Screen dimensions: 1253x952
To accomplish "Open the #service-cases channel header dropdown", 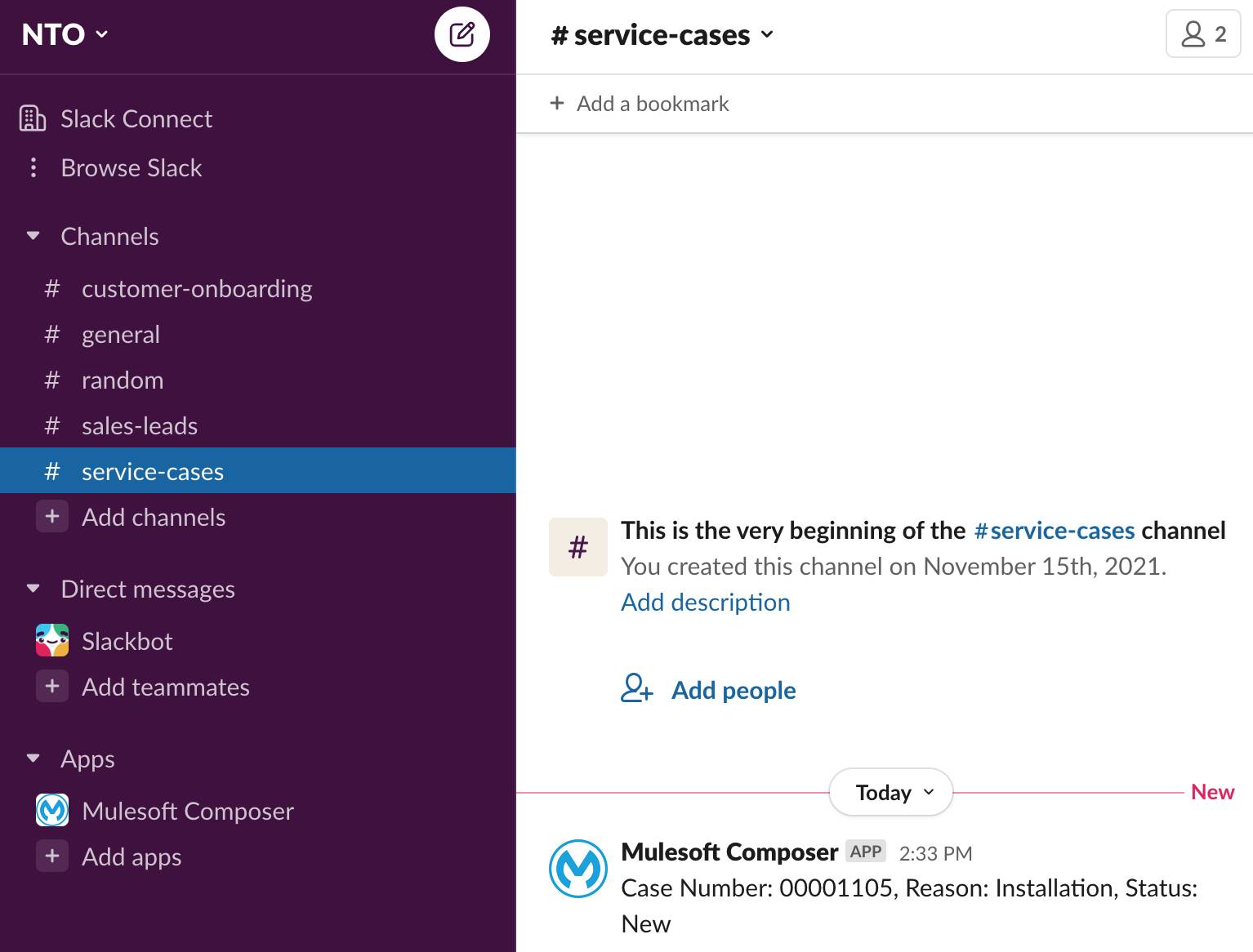I will (x=662, y=35).
